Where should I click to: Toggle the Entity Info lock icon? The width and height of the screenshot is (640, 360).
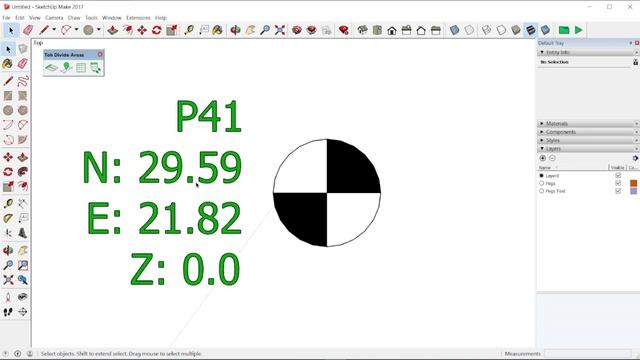click(635, 62)
